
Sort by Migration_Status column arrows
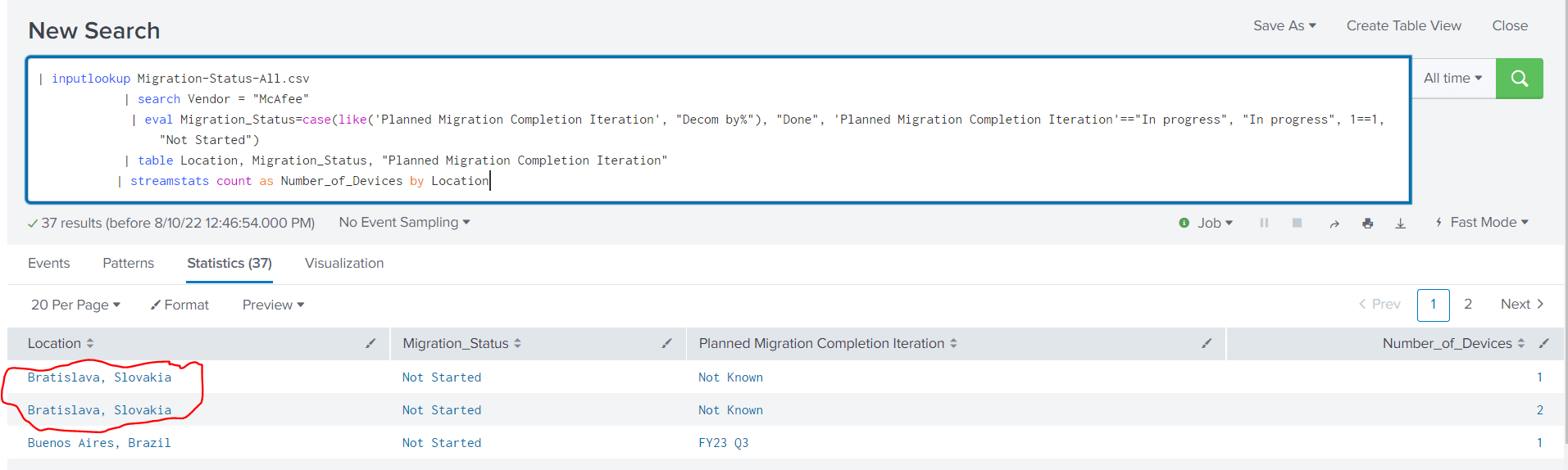[x=517, y=343]
